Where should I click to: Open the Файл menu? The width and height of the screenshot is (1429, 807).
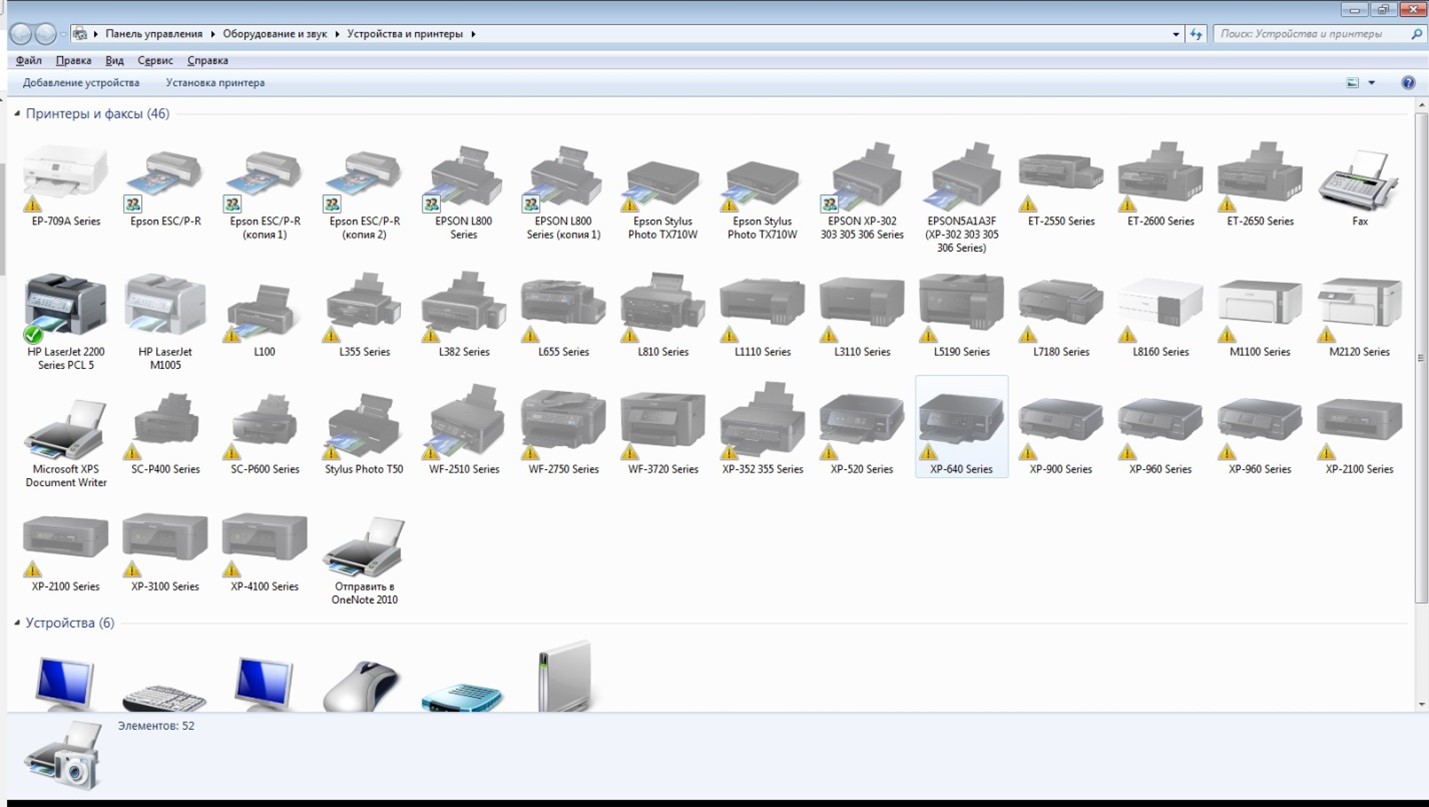point(29,61)
